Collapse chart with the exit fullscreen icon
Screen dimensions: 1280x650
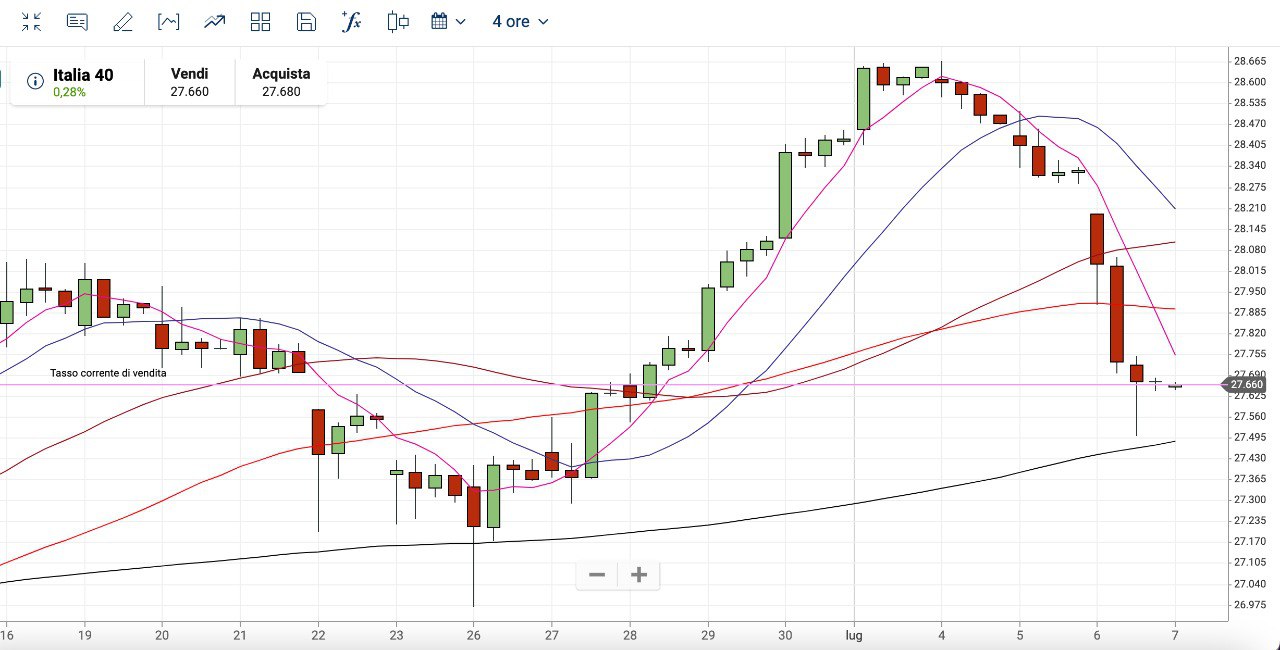32,22
